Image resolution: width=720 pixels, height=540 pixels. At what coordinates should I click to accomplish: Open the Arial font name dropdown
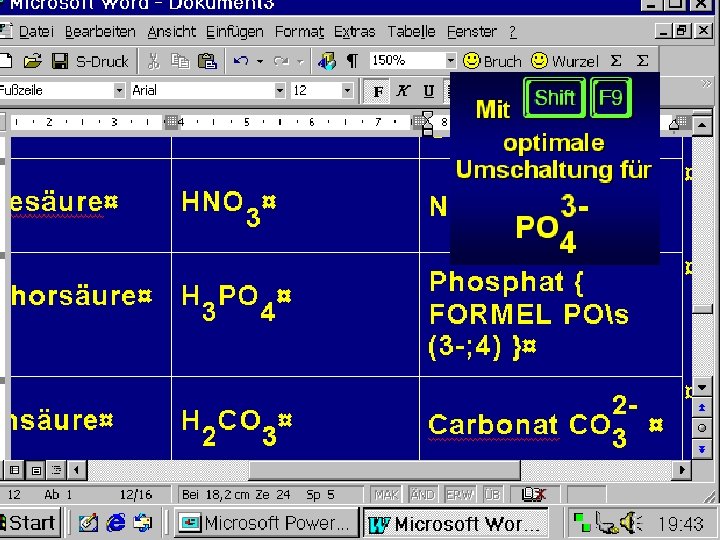tap(280, 90)
